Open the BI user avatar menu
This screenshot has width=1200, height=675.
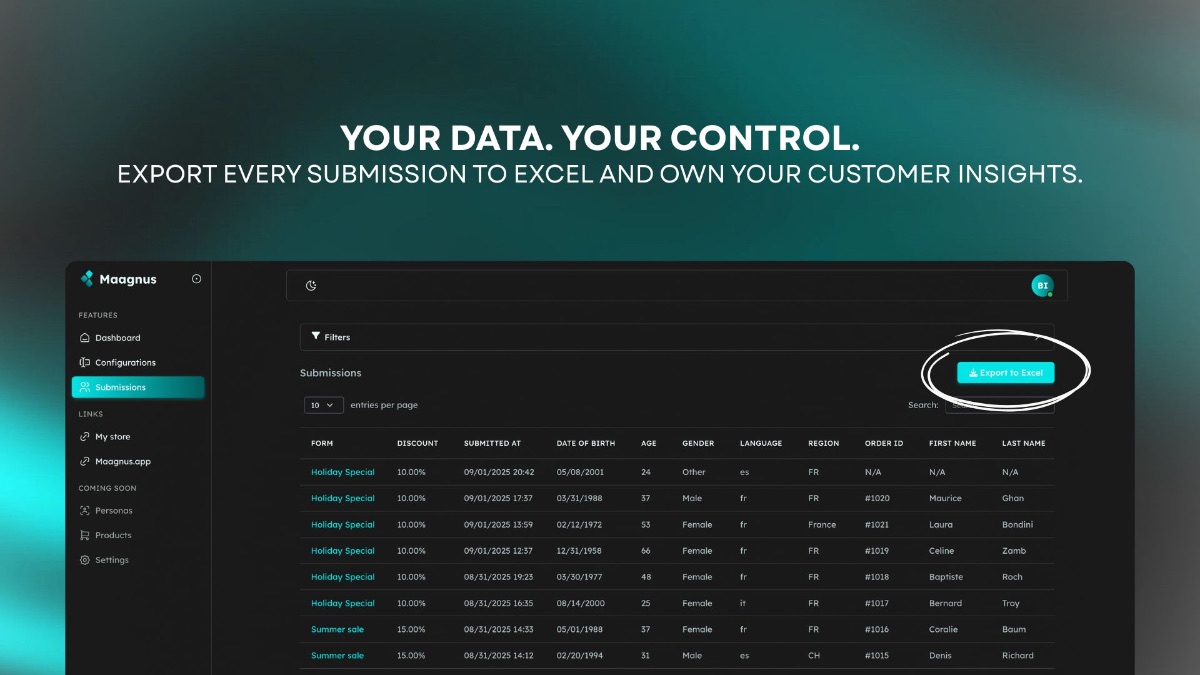(1042, 286)
